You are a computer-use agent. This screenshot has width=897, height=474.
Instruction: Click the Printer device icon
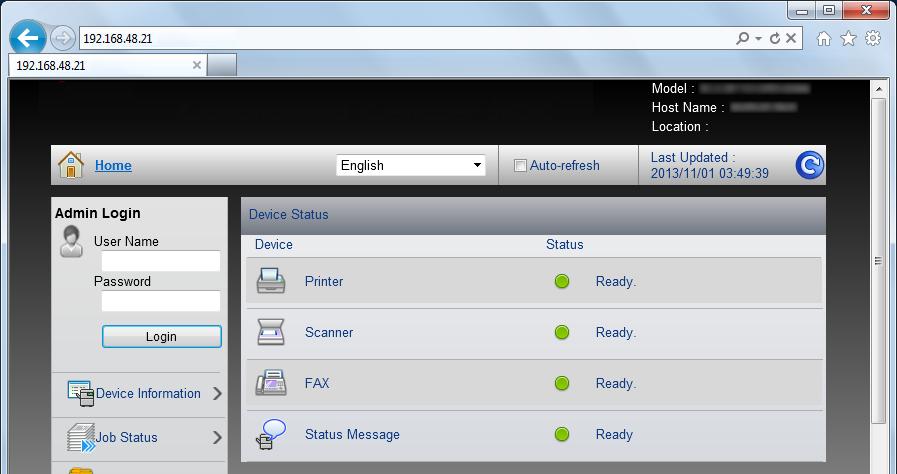point(271,280)
